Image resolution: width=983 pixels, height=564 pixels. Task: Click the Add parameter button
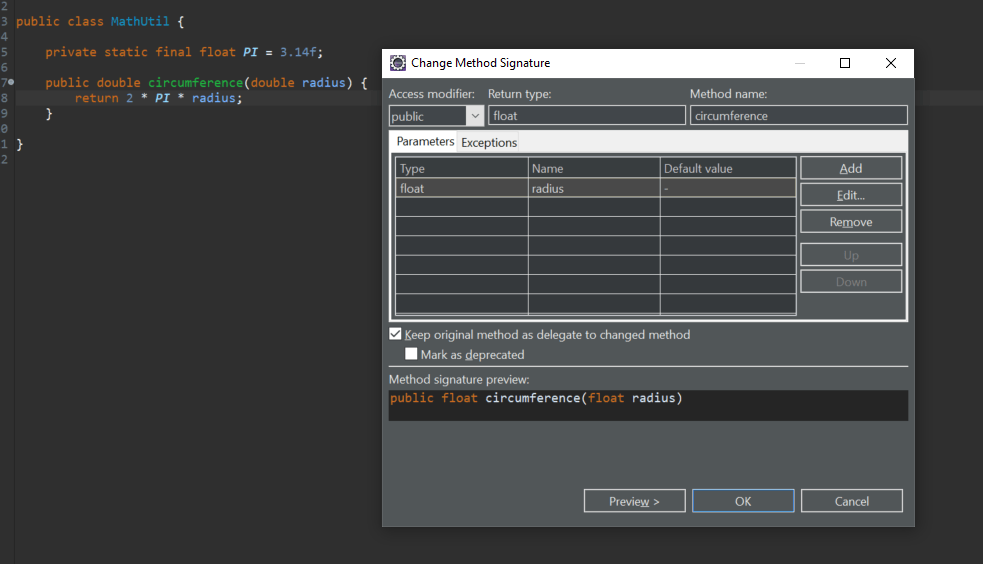851,168
